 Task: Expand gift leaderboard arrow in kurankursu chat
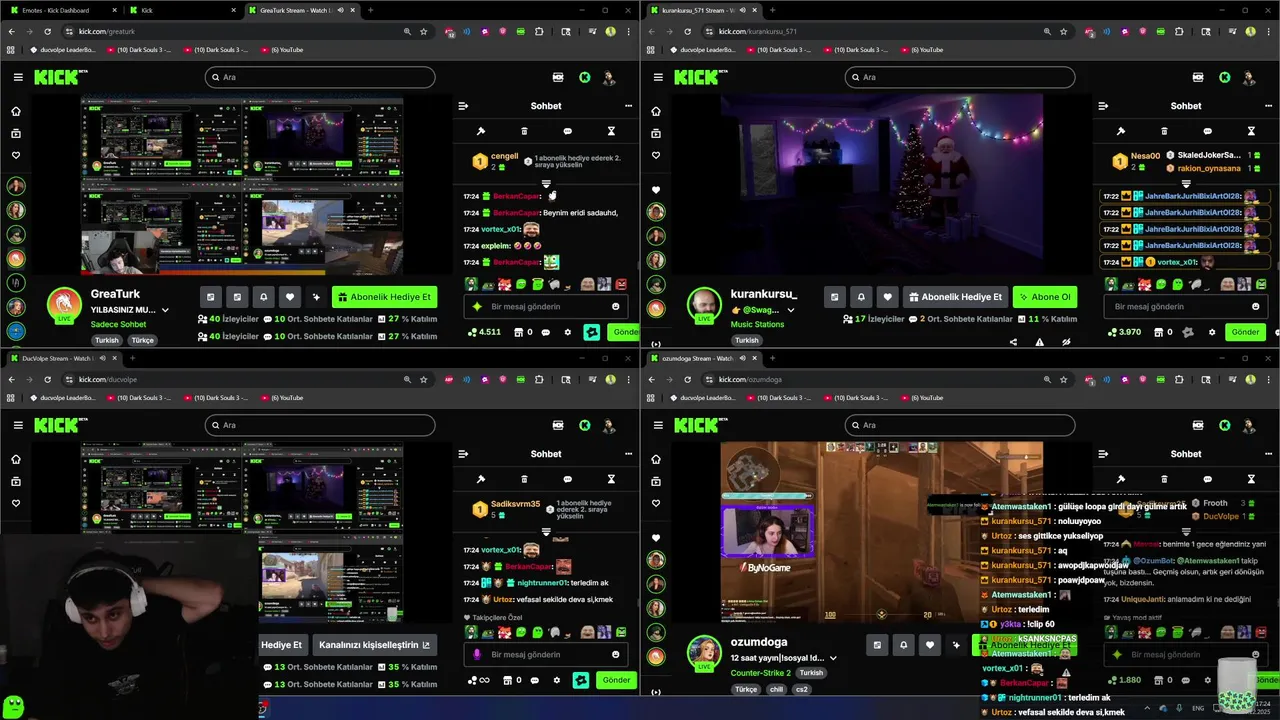1186,184
